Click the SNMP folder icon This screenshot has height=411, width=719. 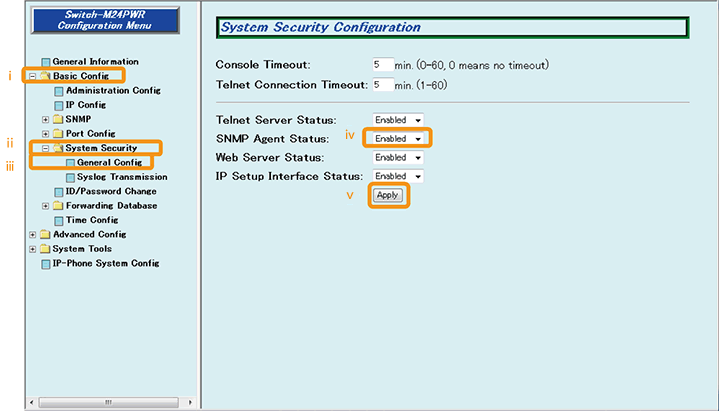(x=58, y=119)
